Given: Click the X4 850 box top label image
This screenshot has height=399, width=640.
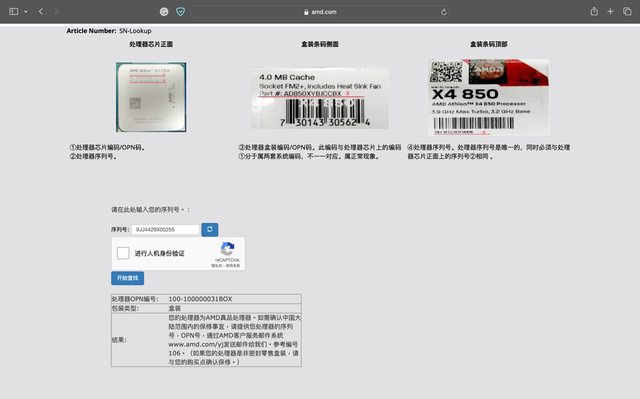Looking at the screenshot, I should 489,97.
